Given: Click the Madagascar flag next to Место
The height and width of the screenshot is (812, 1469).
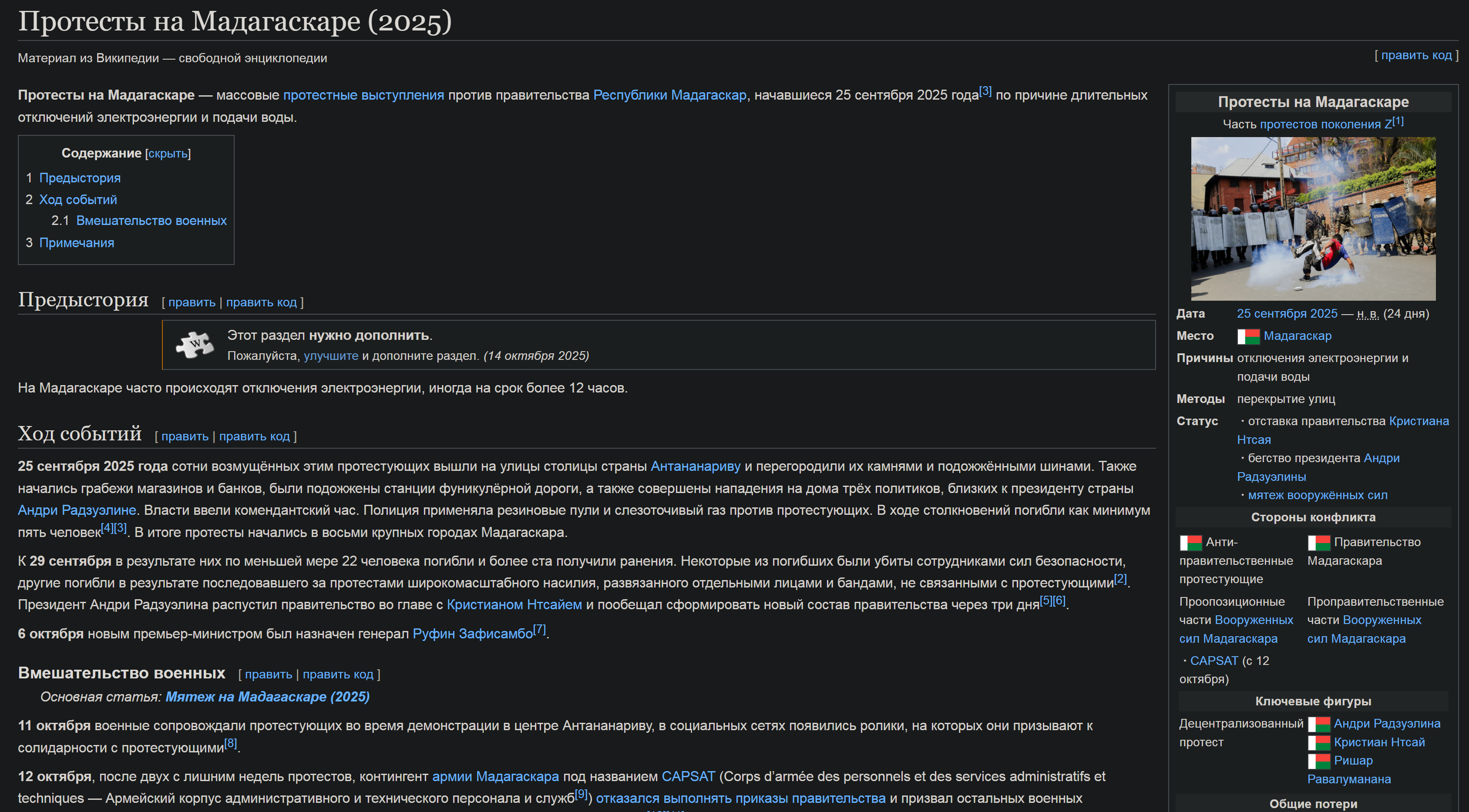Looking at the screenshot, I should (1248, 336).
